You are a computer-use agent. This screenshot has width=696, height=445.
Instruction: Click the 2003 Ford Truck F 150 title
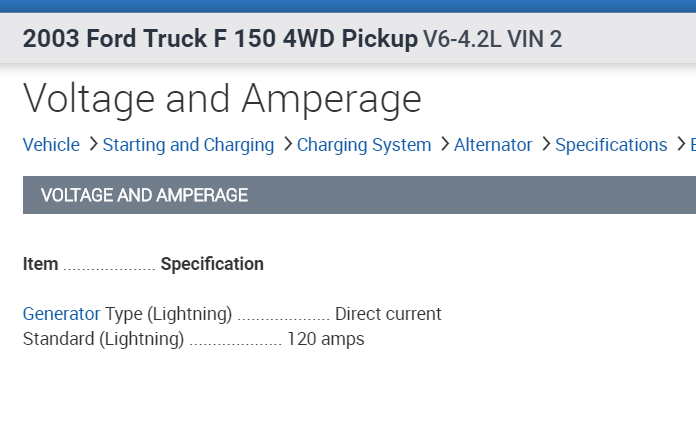click(220, 40)
